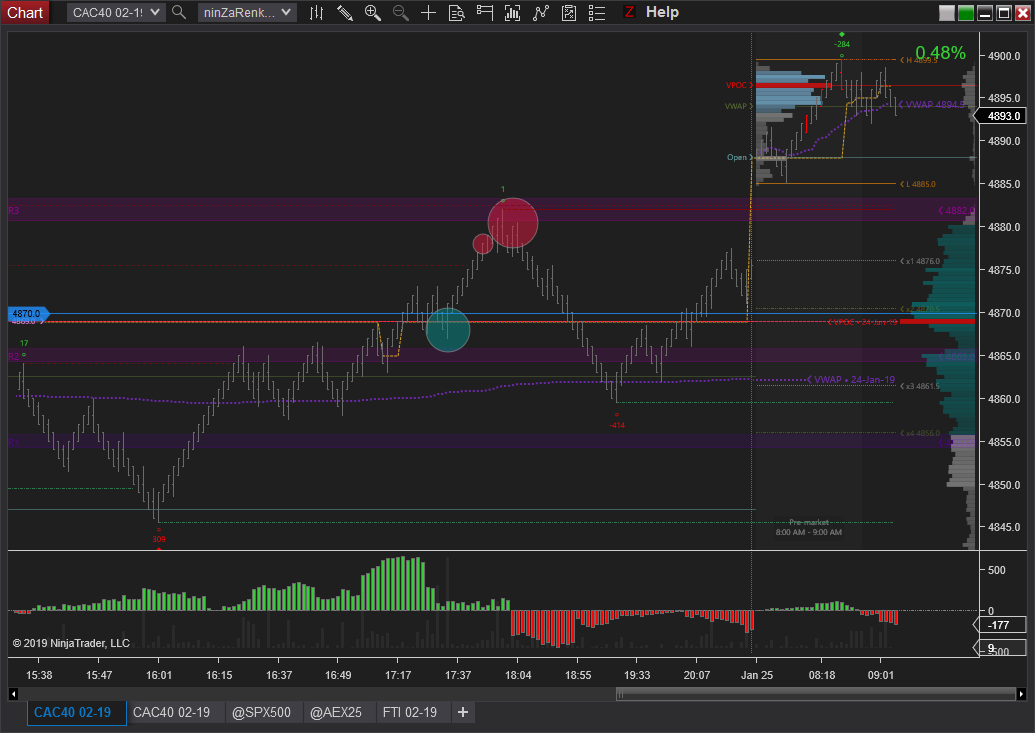Switch to the @AEX25 tab

coord(336,713)
